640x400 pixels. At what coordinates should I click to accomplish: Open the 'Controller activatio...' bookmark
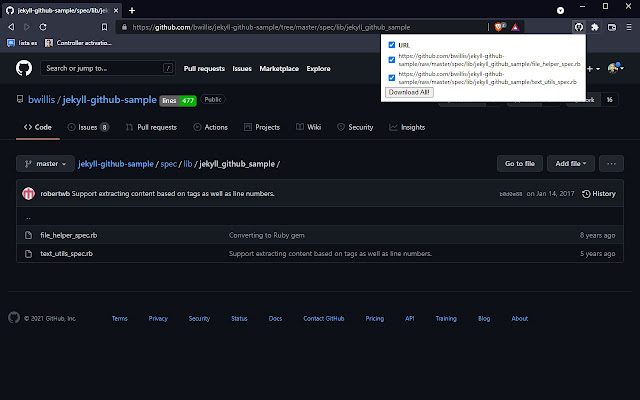78,43
